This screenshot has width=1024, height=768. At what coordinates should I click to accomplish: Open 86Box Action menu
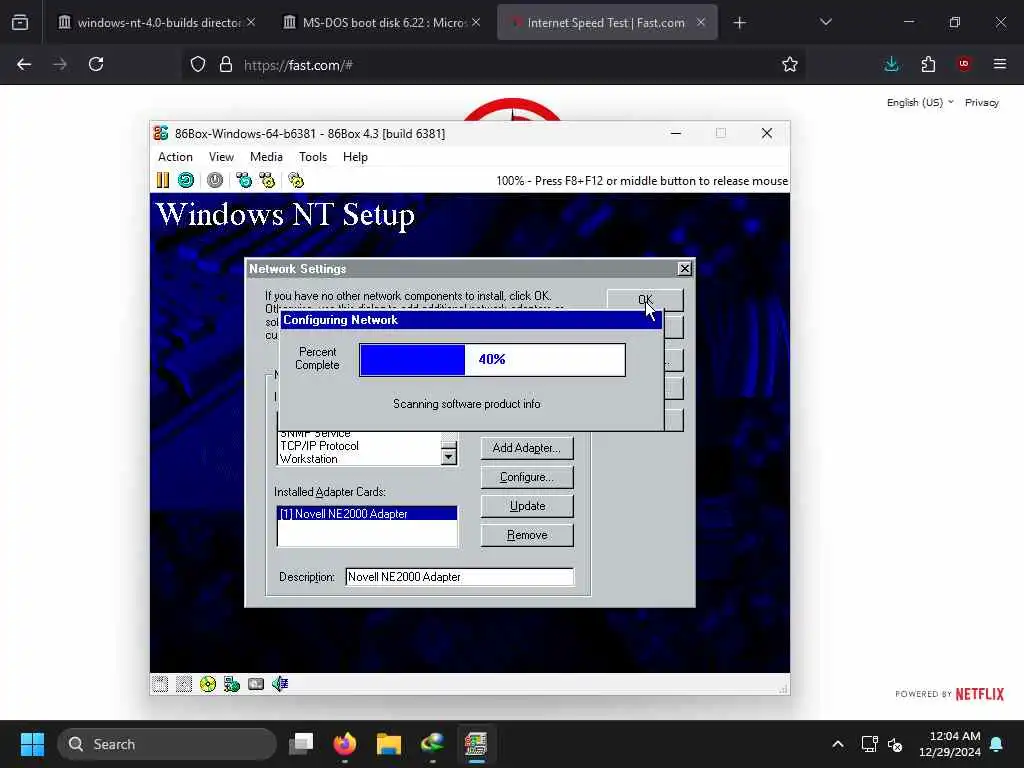click(x=175, y=157)
